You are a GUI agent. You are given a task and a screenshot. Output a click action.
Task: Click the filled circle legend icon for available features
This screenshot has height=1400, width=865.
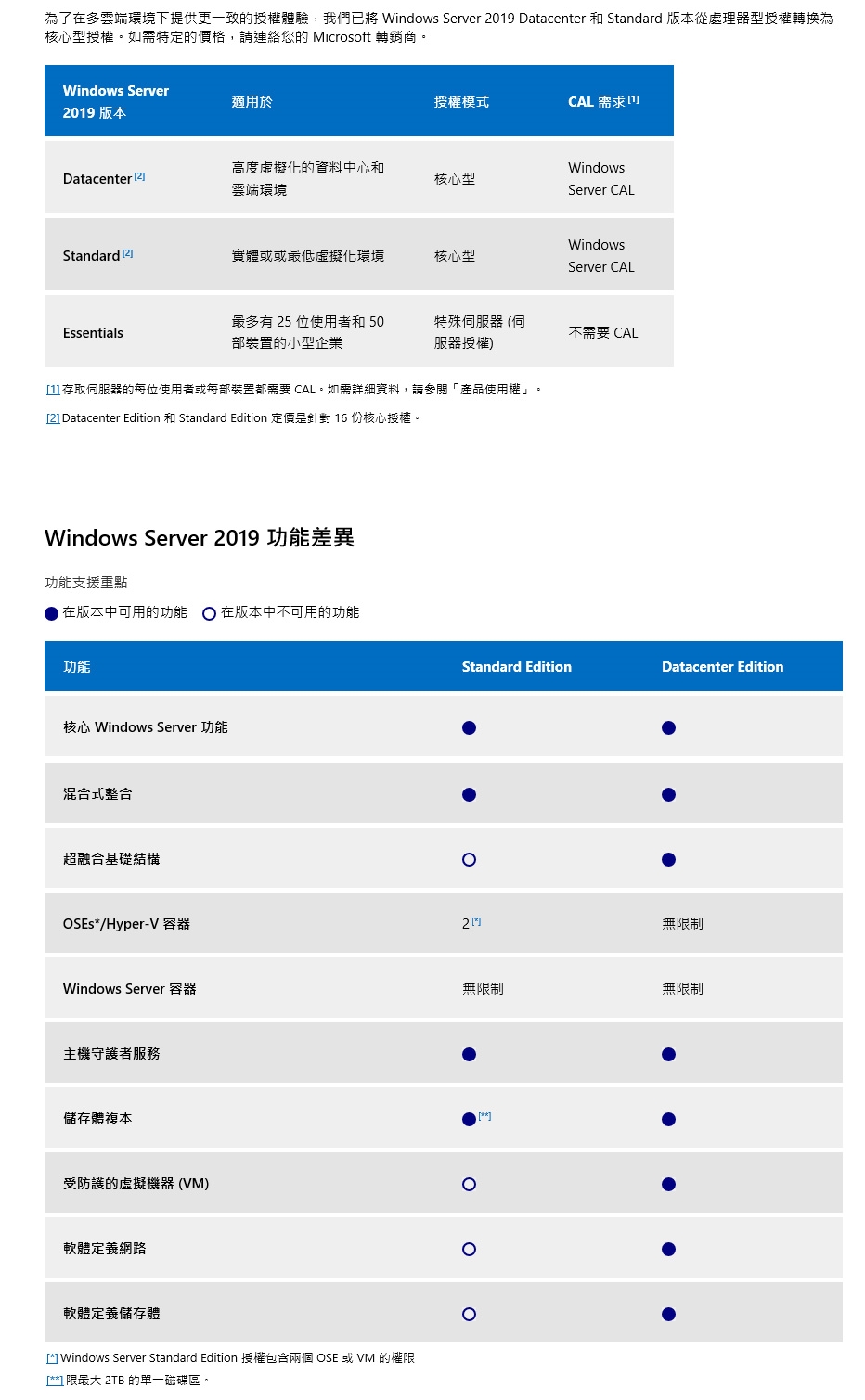(x=52, y=613)
